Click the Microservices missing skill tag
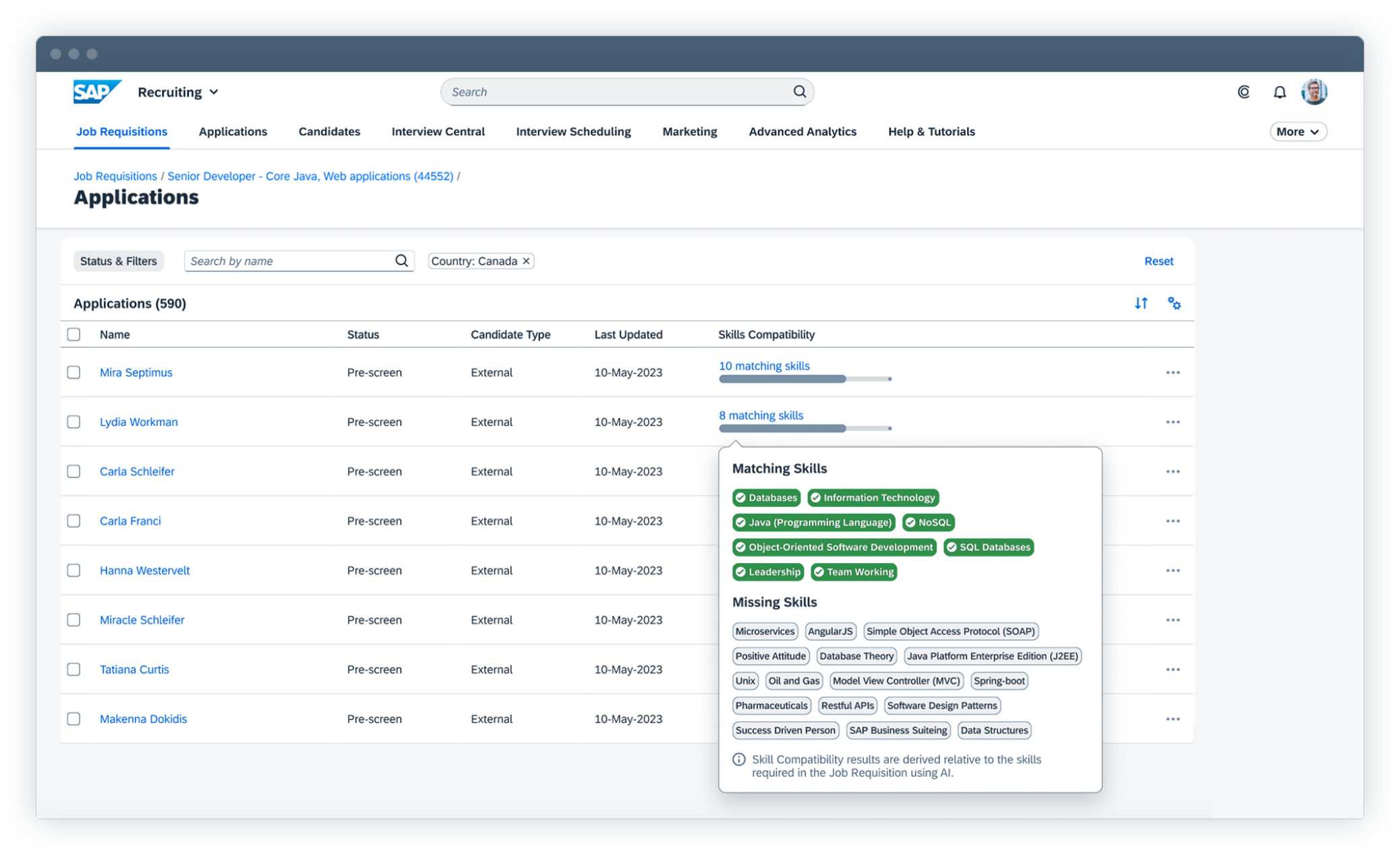This screenshot has height=855, width=1400. (x=765, y=631)
